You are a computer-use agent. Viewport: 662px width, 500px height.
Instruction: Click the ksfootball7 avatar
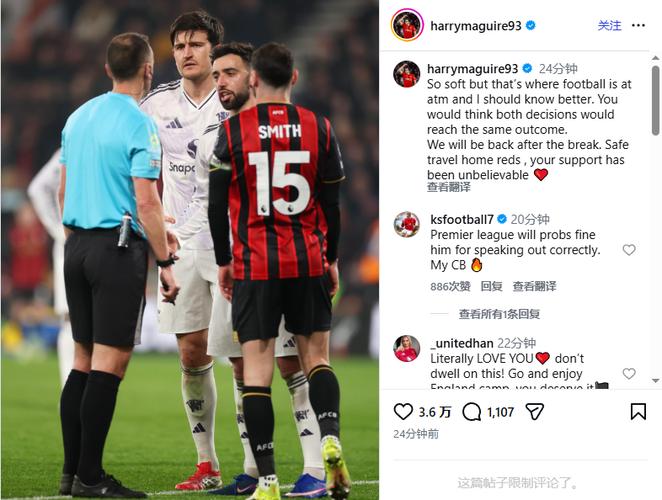pyautogui.click(x=407, y=225)
